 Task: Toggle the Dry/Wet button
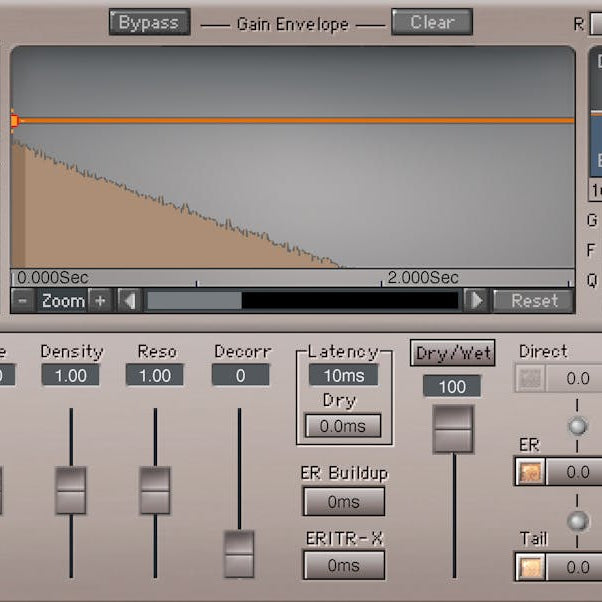coord(453,353)
